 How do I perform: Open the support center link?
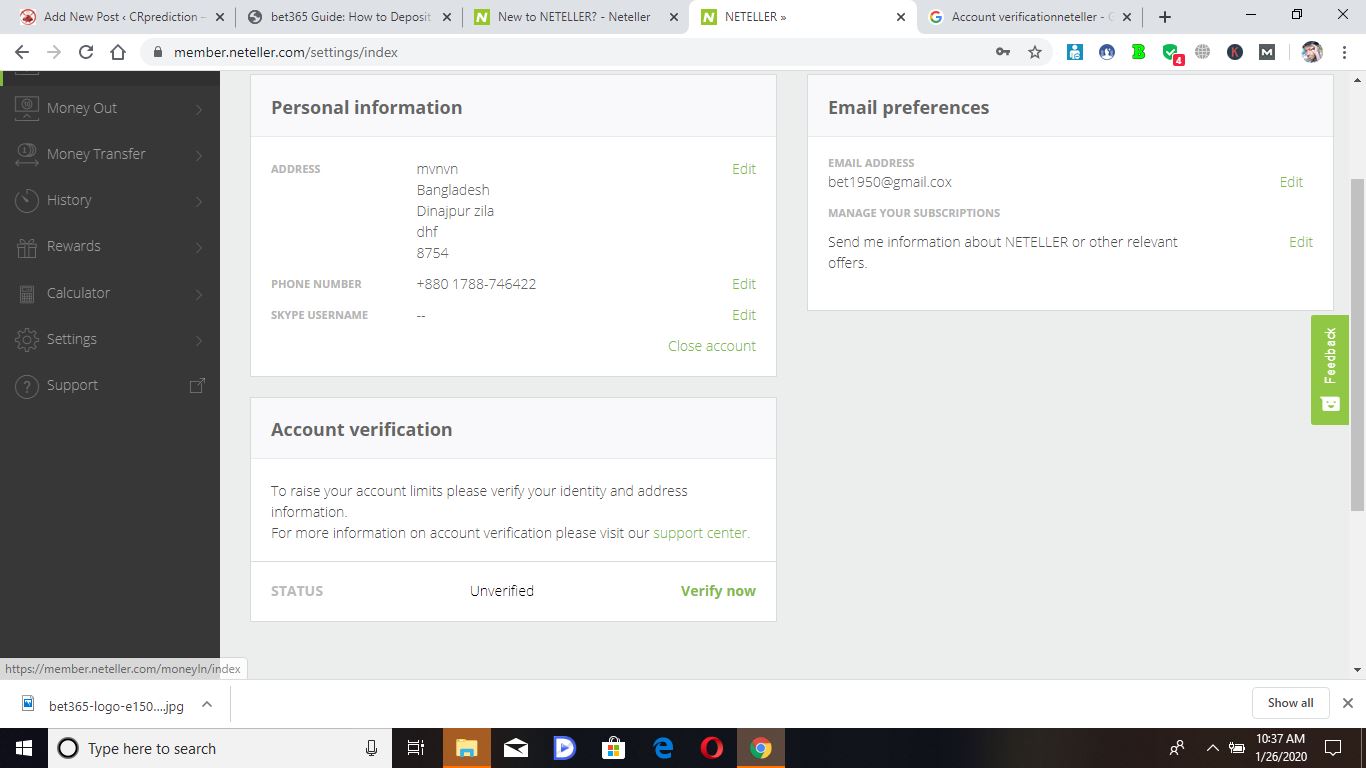701,533
